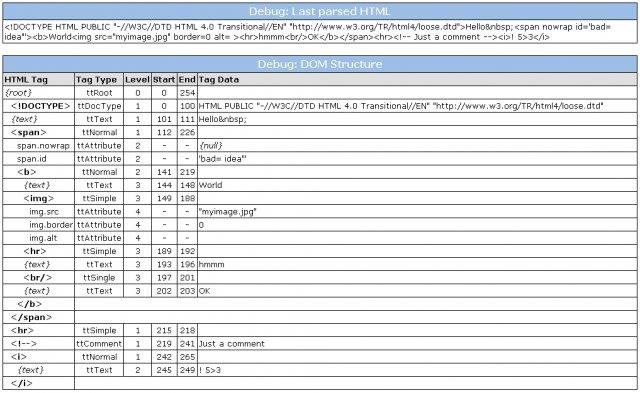Select the 'img.alt' attribute cell
Screen dimensions: 640x393
coord(38,238)
